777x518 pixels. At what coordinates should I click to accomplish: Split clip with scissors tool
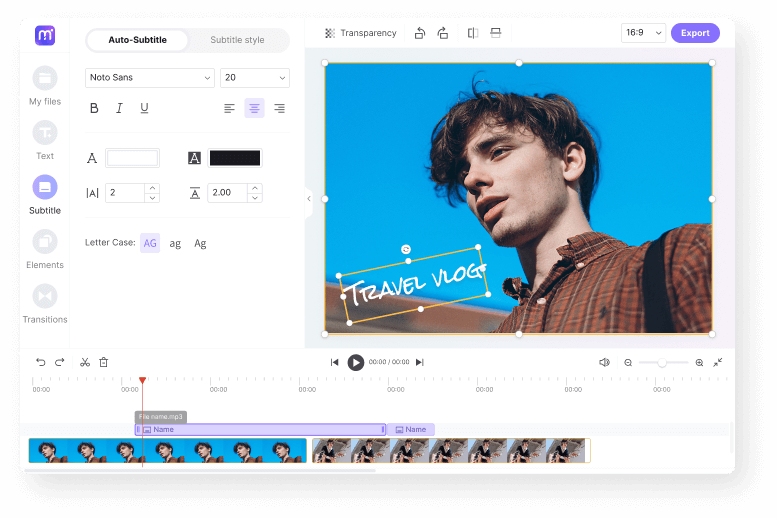click(85, 362)
